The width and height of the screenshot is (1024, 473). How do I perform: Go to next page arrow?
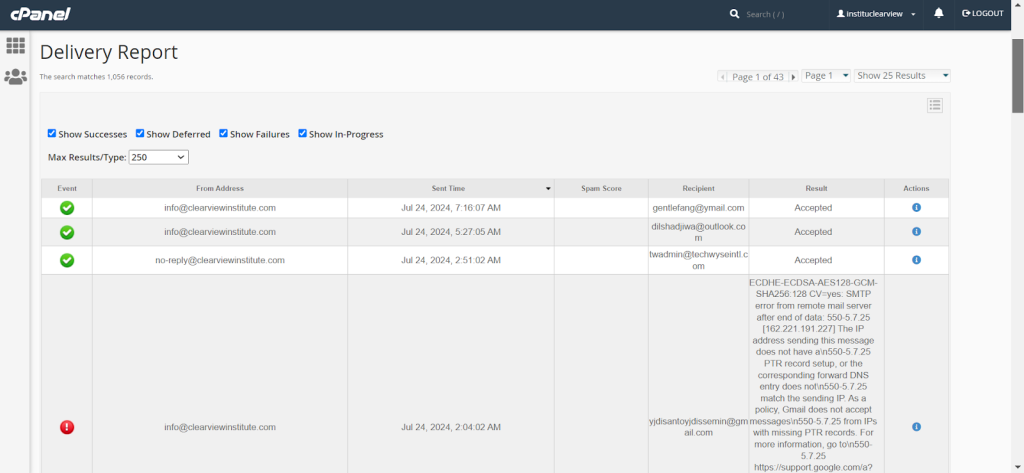(793, 77)
